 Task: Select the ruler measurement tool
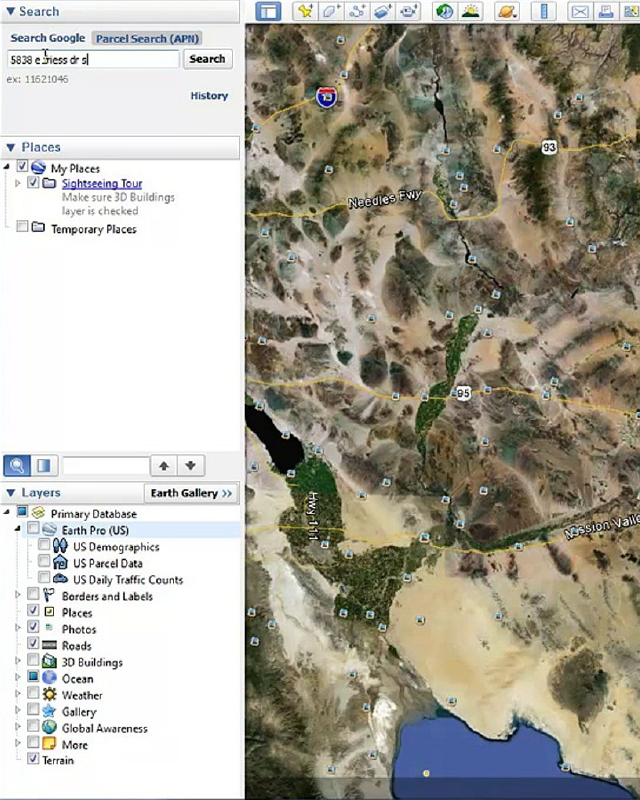544,12
